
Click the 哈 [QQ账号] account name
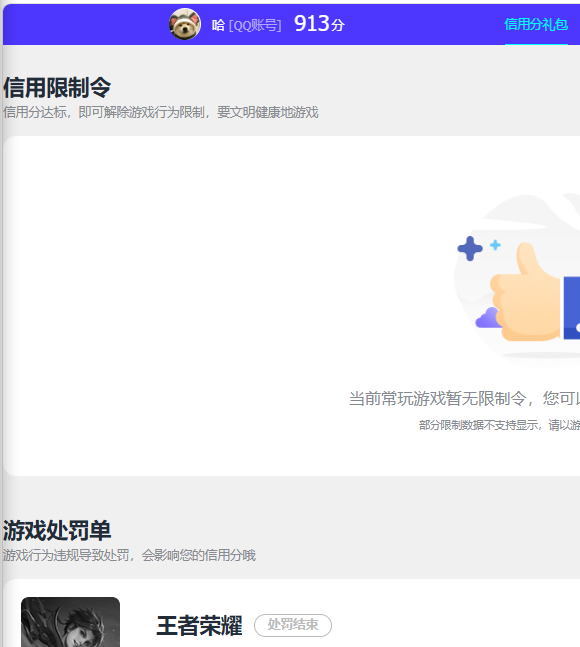246,26
